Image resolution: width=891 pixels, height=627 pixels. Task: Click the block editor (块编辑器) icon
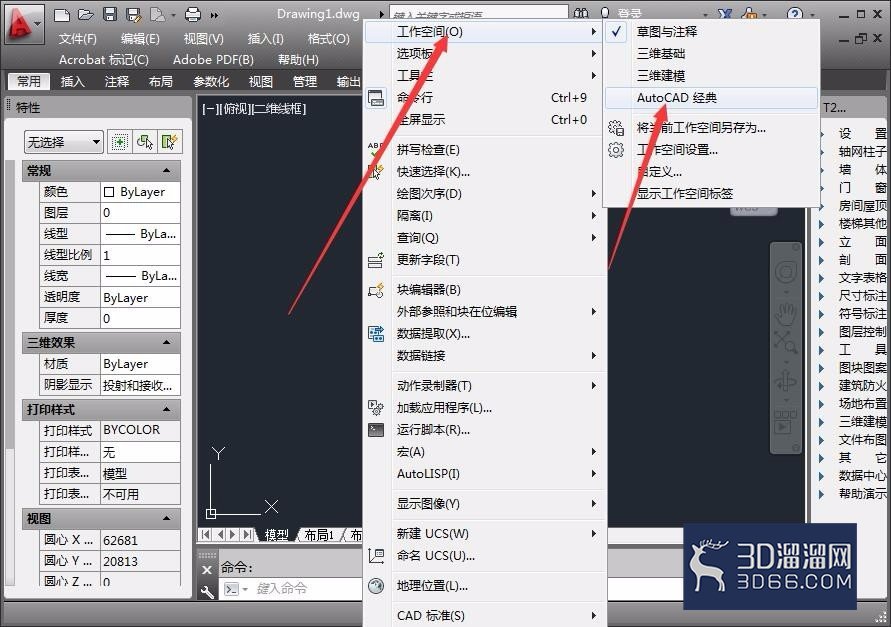[376, 290]
